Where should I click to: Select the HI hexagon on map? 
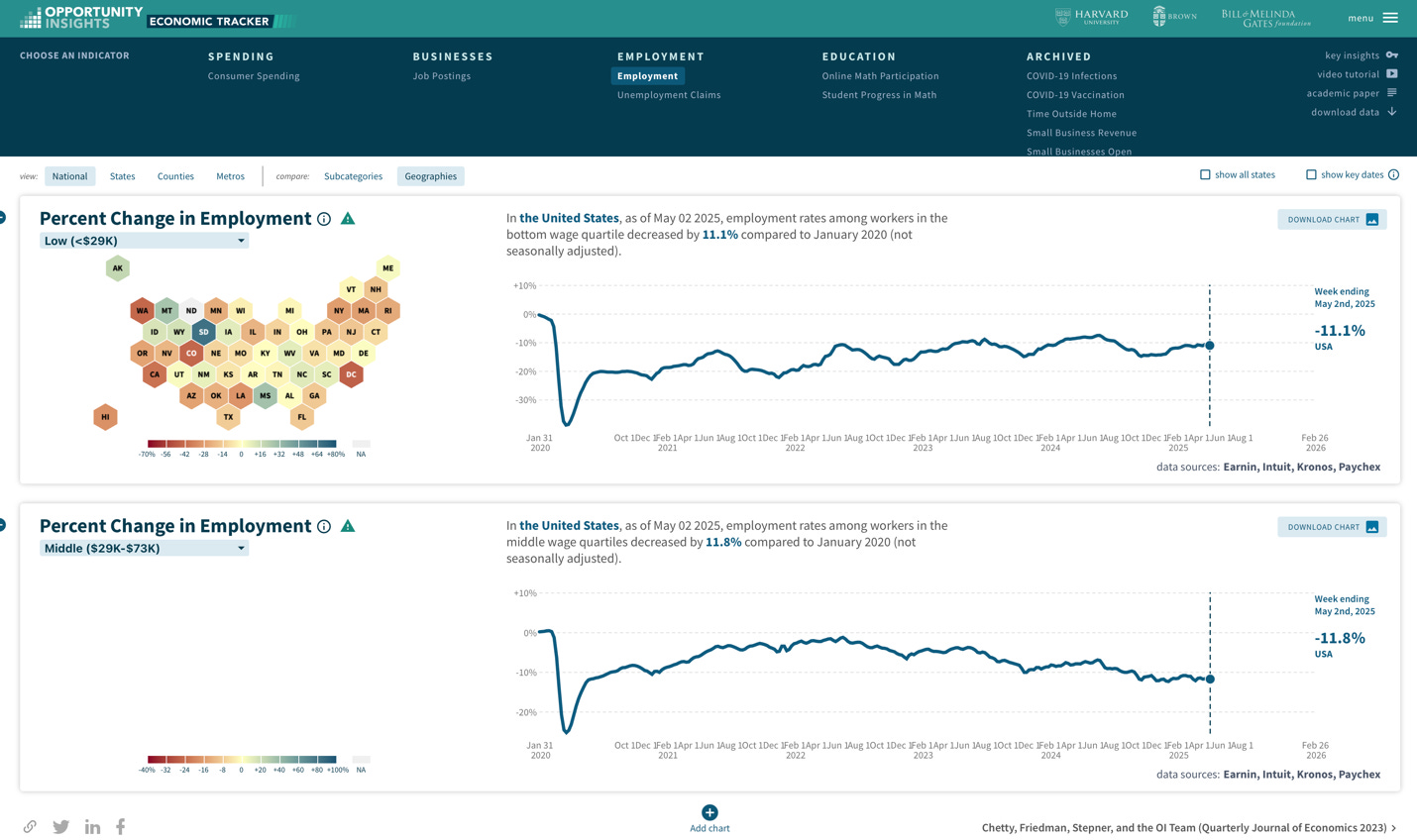(105, 417)
